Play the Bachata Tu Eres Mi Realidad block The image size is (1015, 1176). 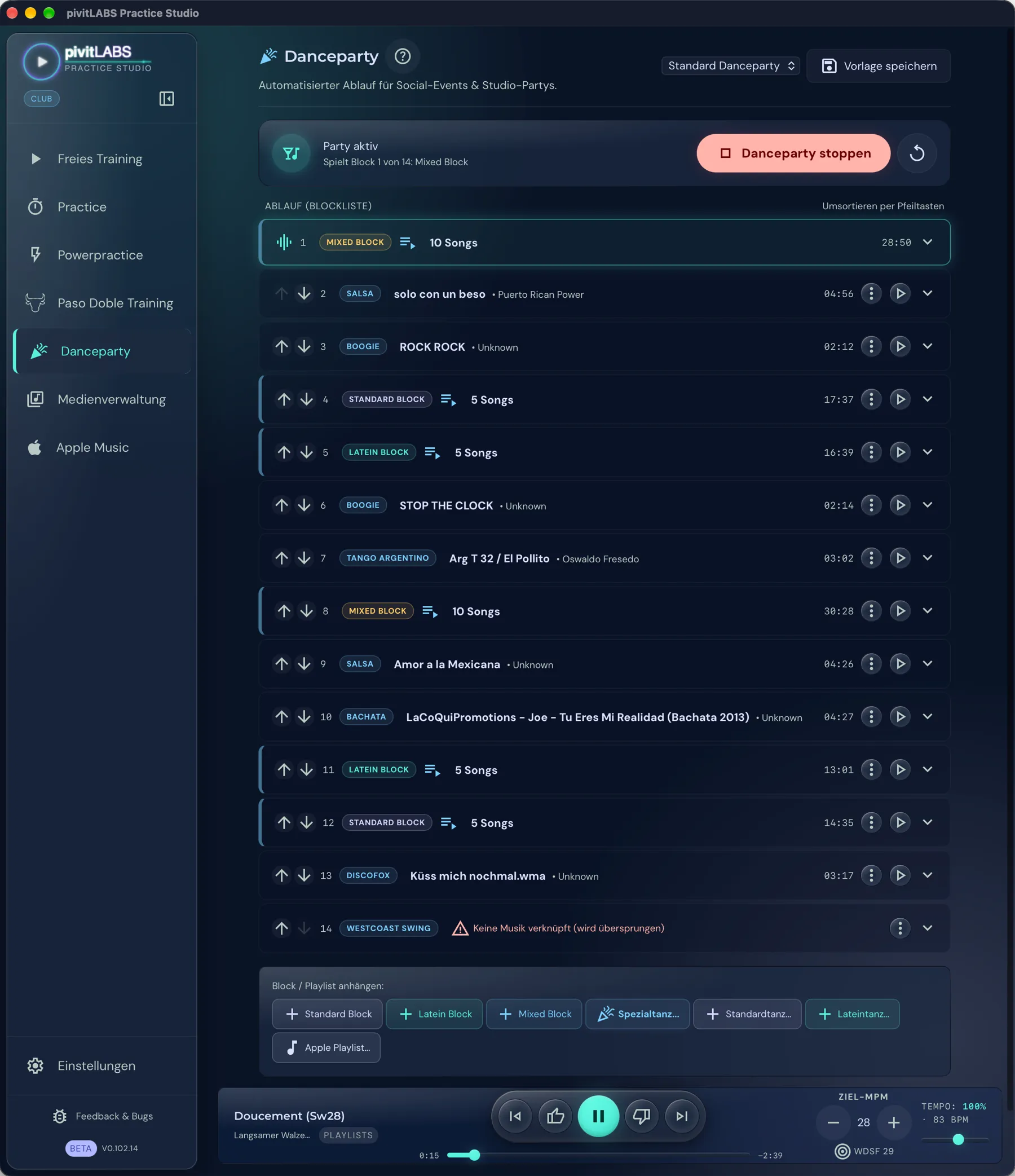(900, 717)
